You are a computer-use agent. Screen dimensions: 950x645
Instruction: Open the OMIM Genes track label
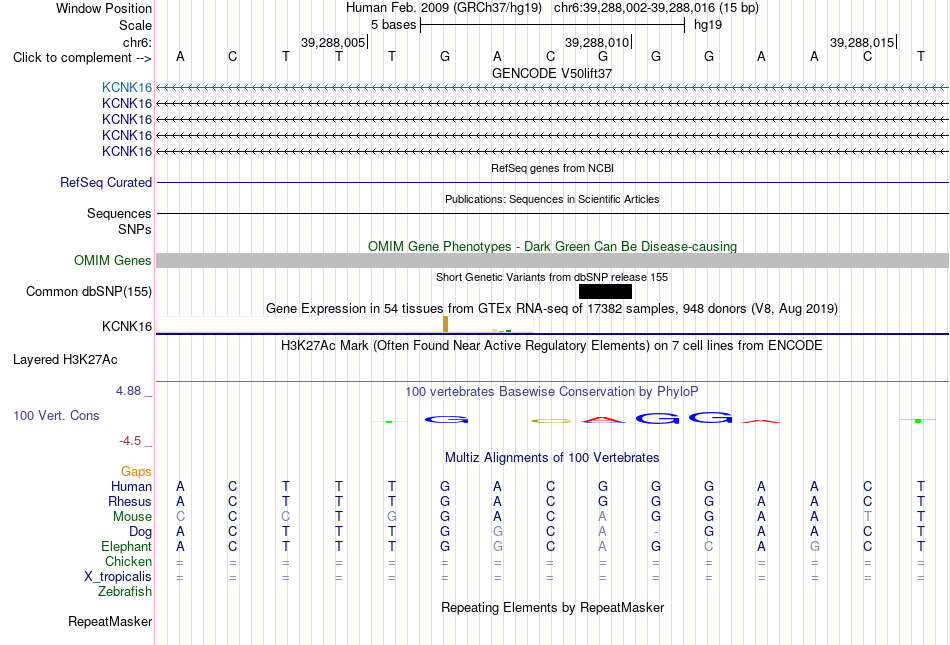pos(113,260)
